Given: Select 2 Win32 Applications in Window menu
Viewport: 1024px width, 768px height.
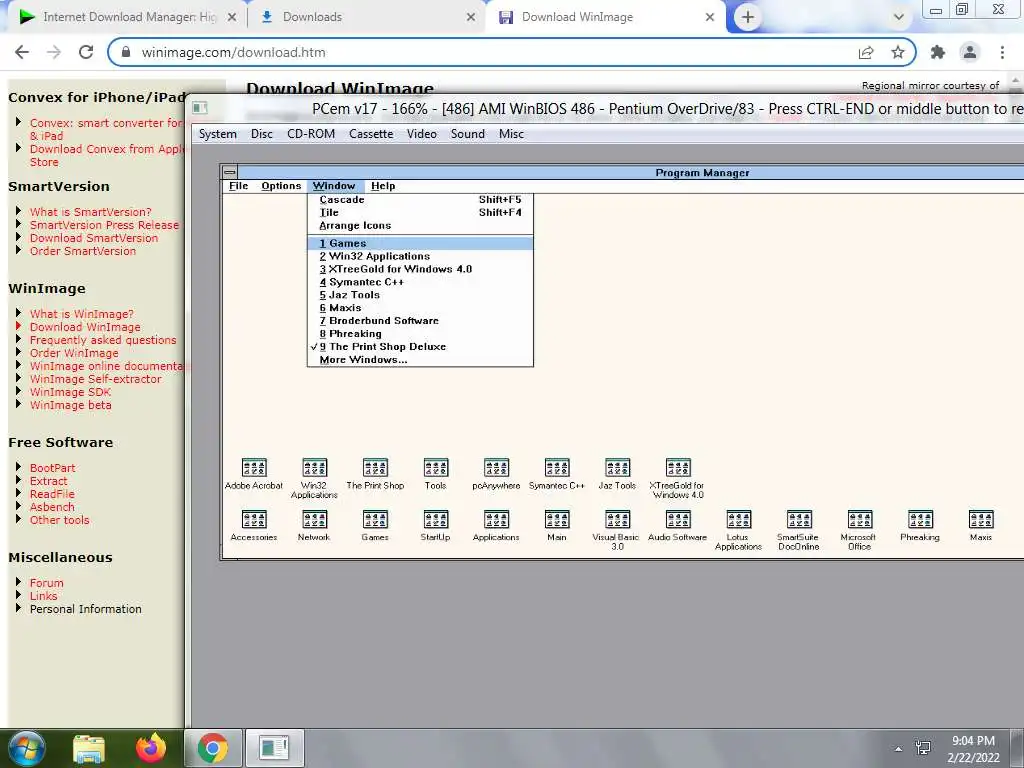Looking at the screenshot, I should [420, 256].
